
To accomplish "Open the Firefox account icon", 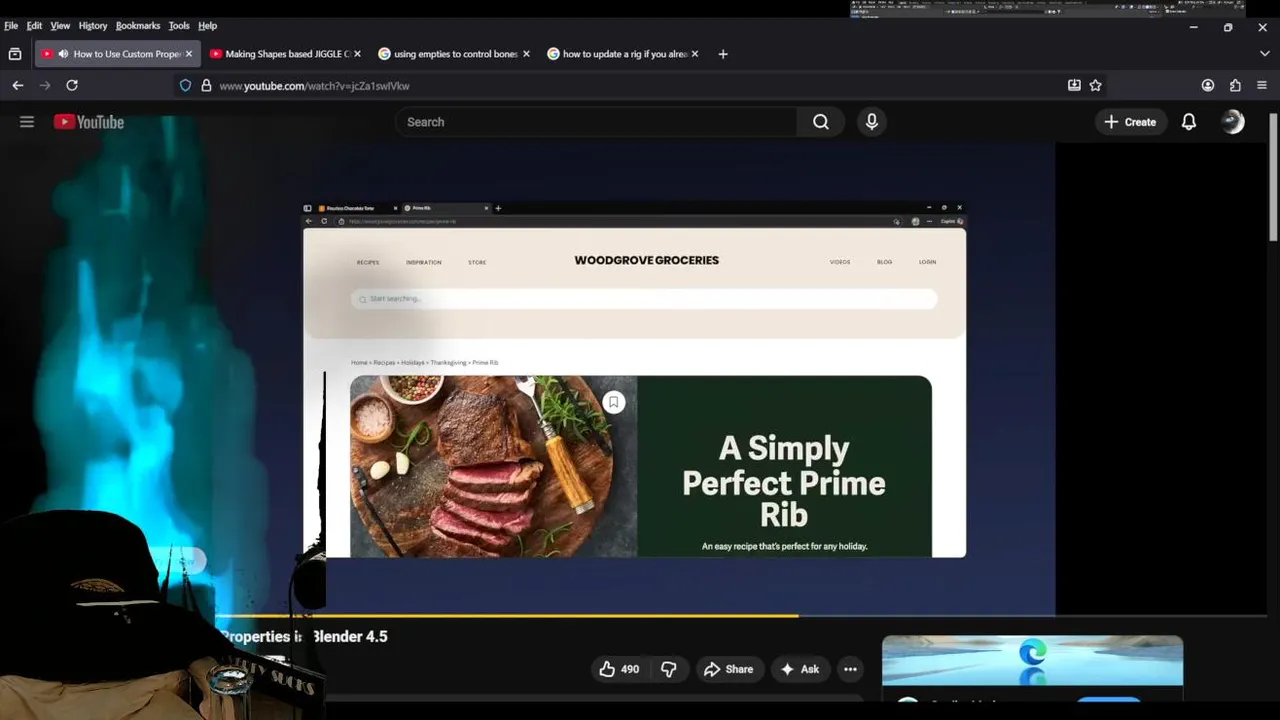I will 1208,86.
